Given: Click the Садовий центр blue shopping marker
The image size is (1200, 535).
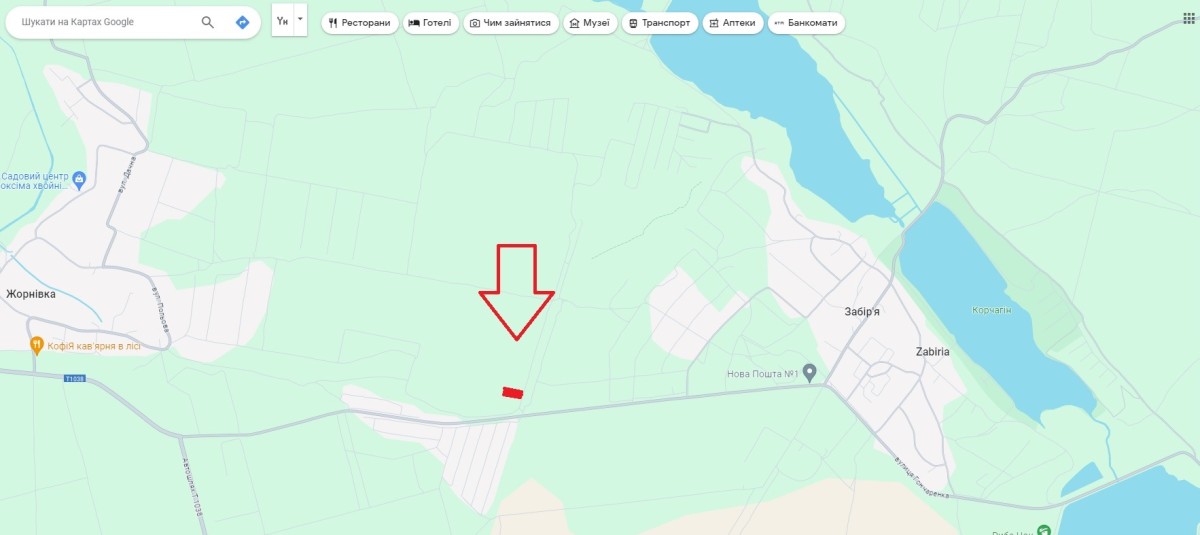Looking at the screenshot, I should pos(80,179).
